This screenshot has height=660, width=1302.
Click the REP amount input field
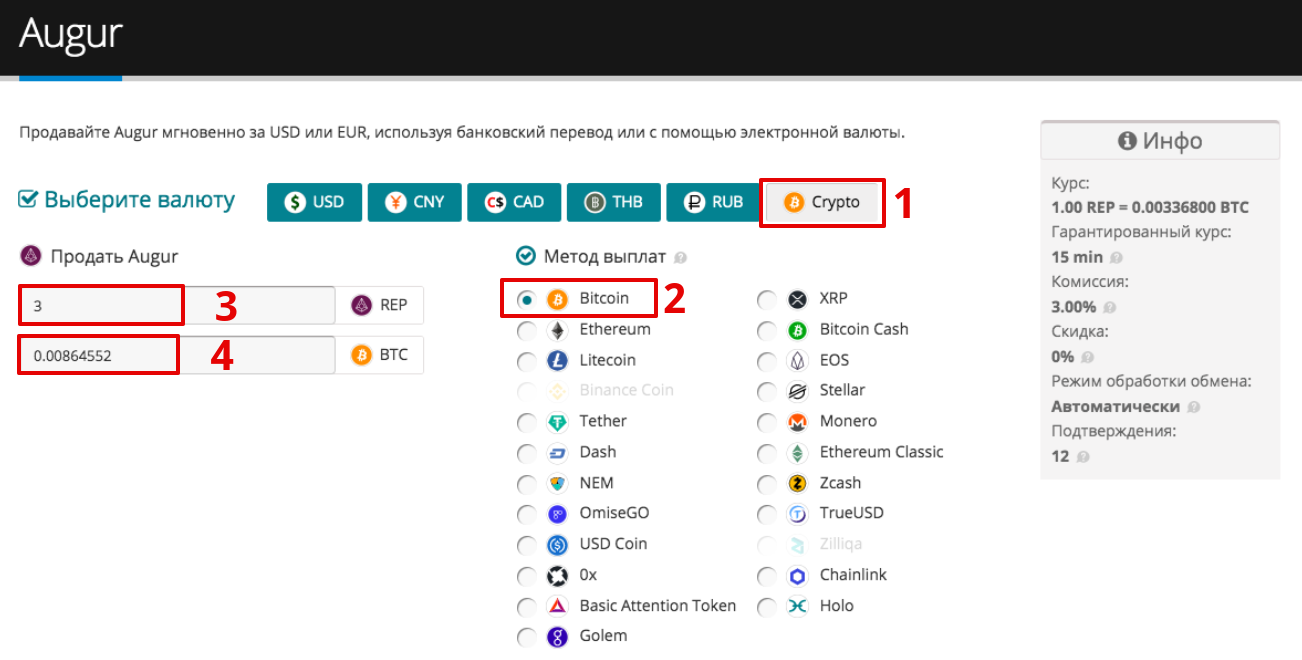177,305
